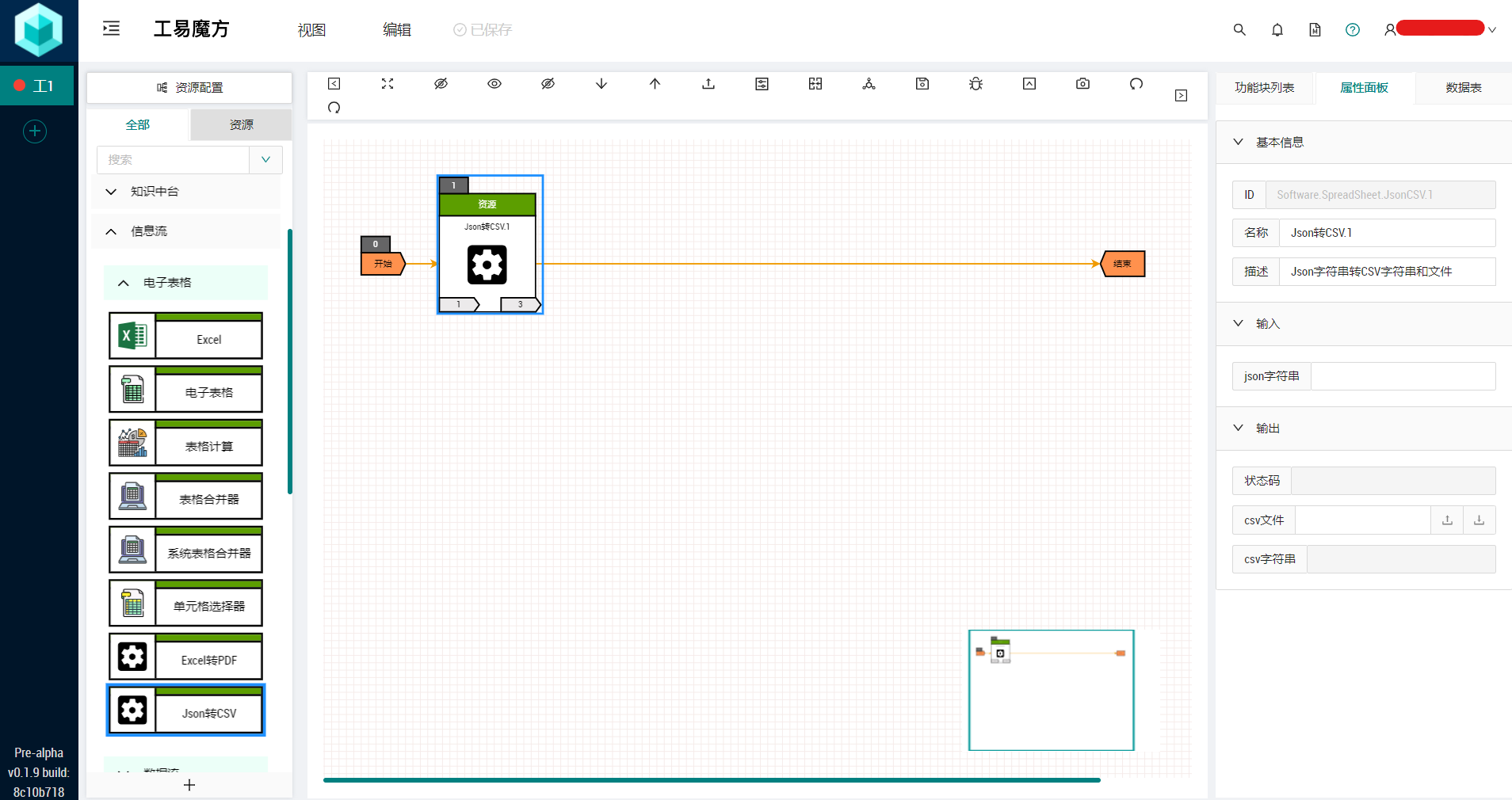The width and height of the screenshot is (1512, 800).
Task: Switch to the 功能块列表 tab
Action: coord(1265,88)
